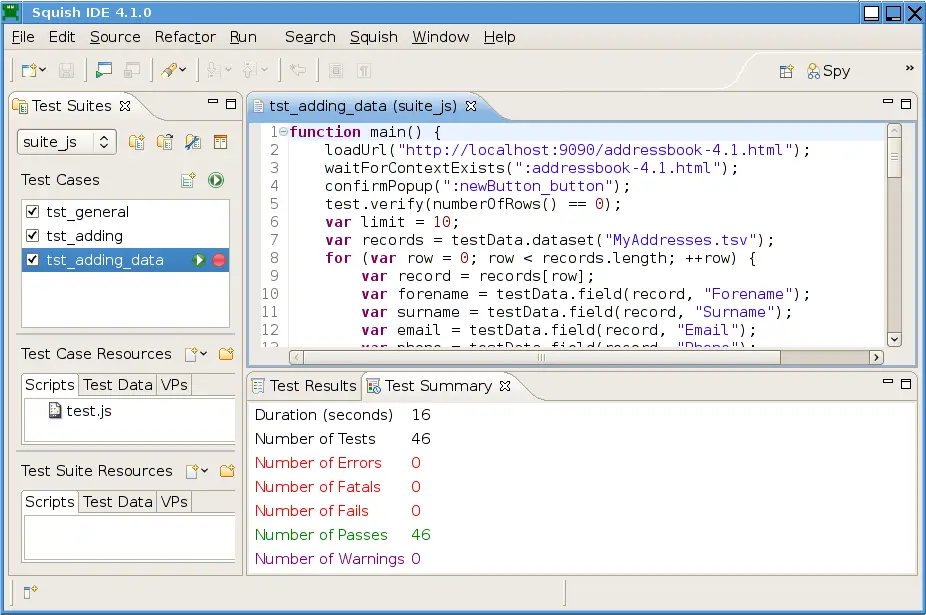This screenshot has height=615, width=926.
Task: Click Test Case Resources folder icon
Action: [x=227, y=354]
